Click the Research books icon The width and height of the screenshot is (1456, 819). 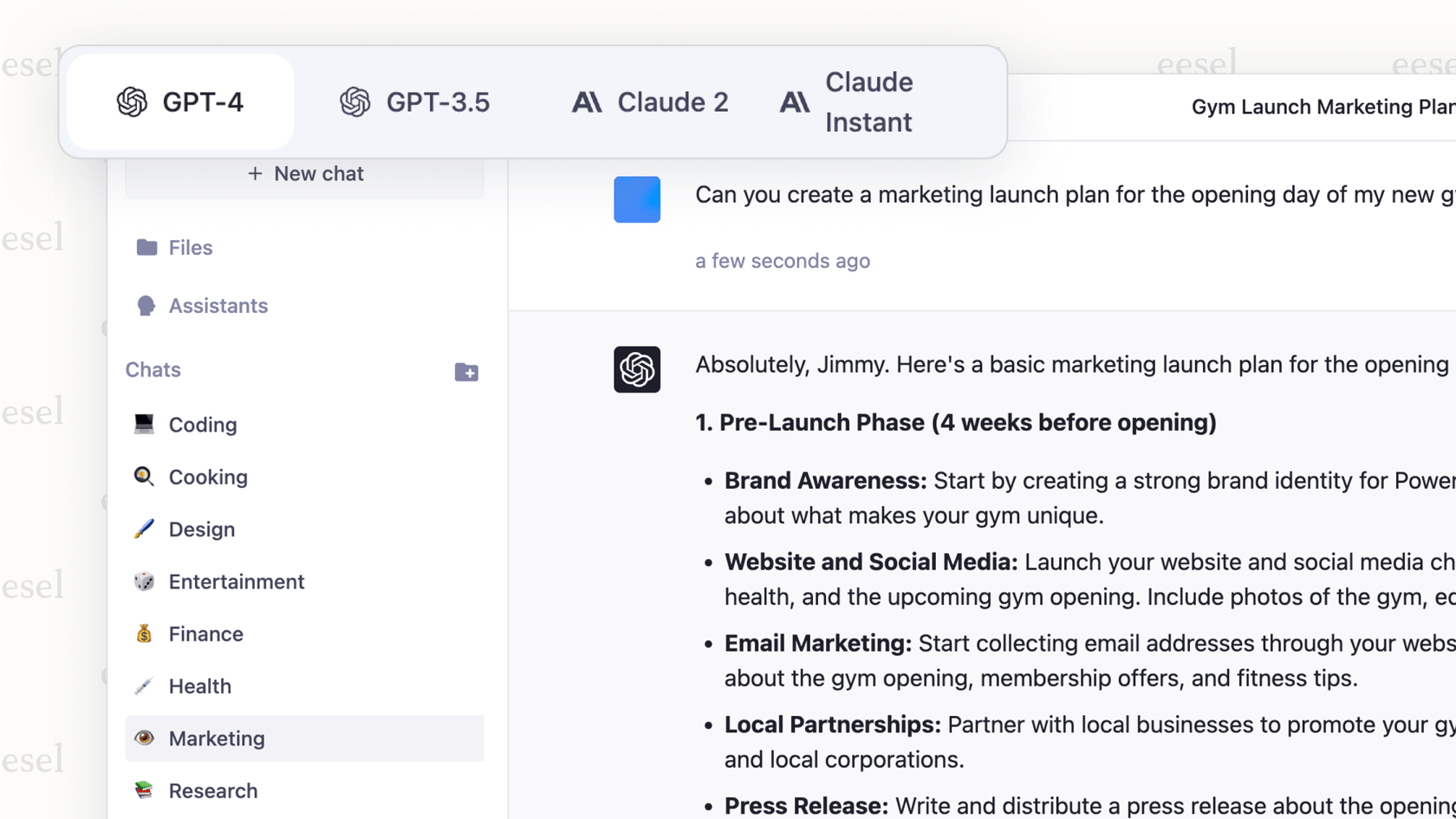click(144, 790)
